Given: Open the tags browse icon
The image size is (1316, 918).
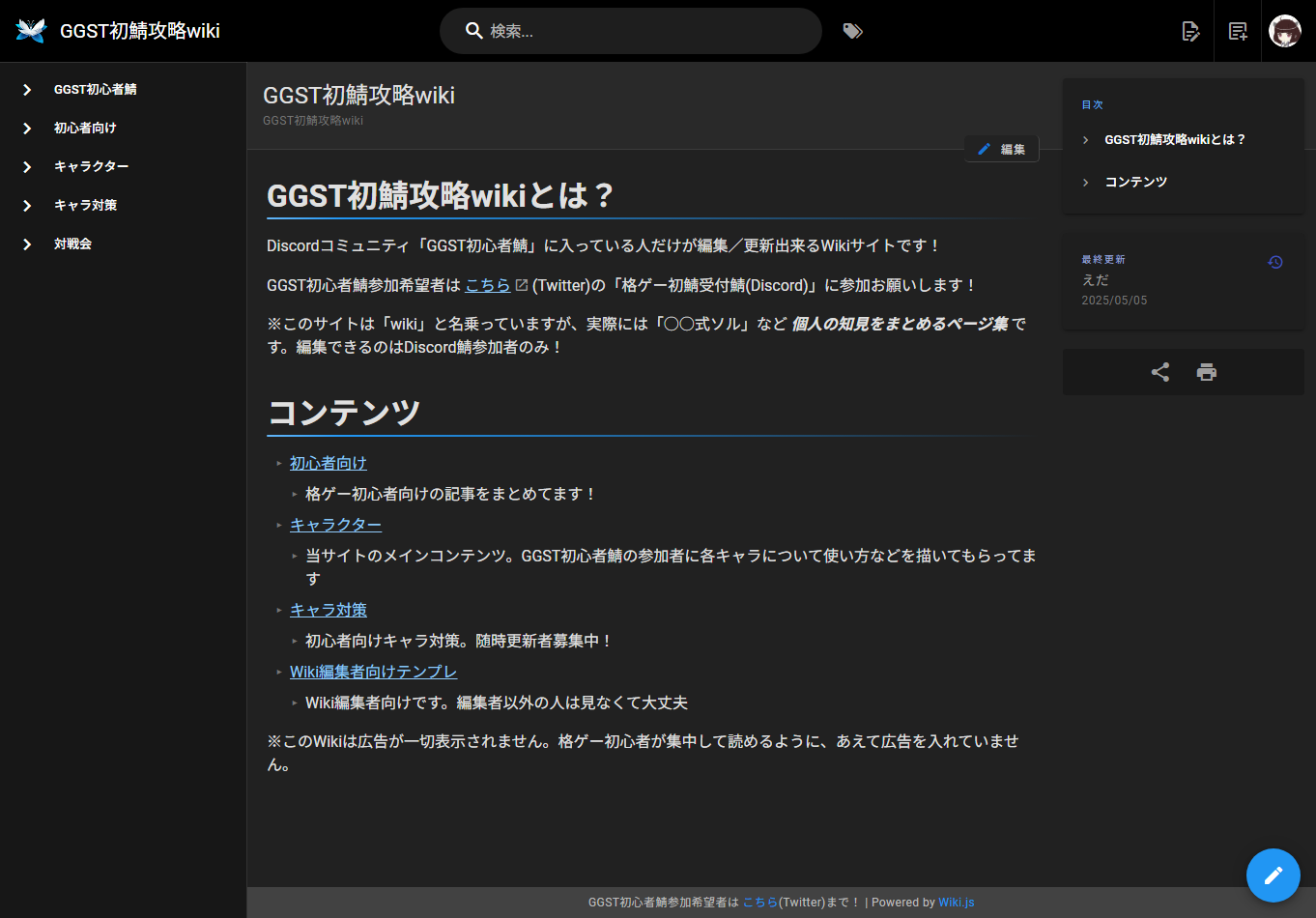Looking at the screenshot, I should coord(852,31).
